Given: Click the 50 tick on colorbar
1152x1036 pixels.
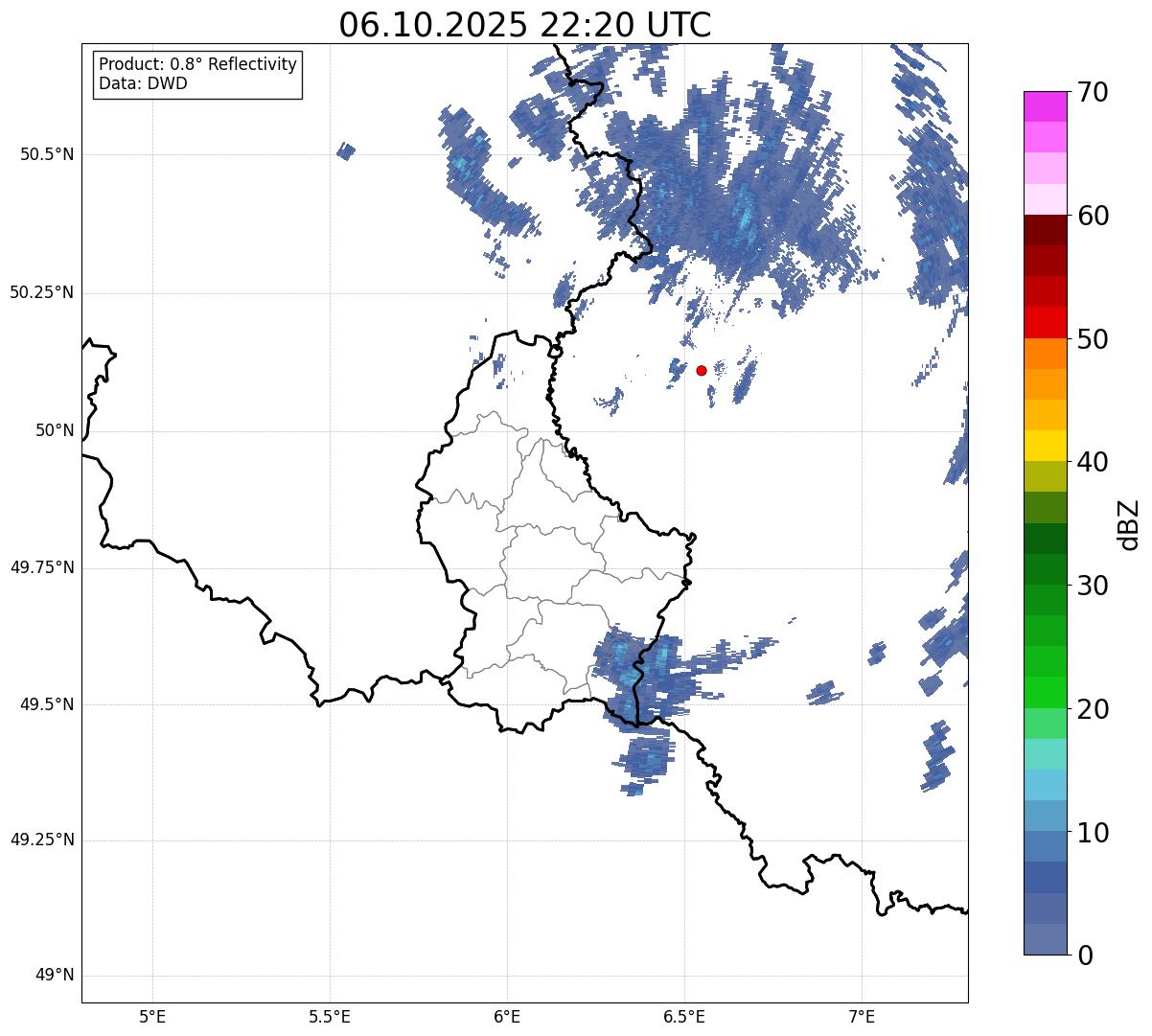Looking at the screenshot, I should (1093, 339).
